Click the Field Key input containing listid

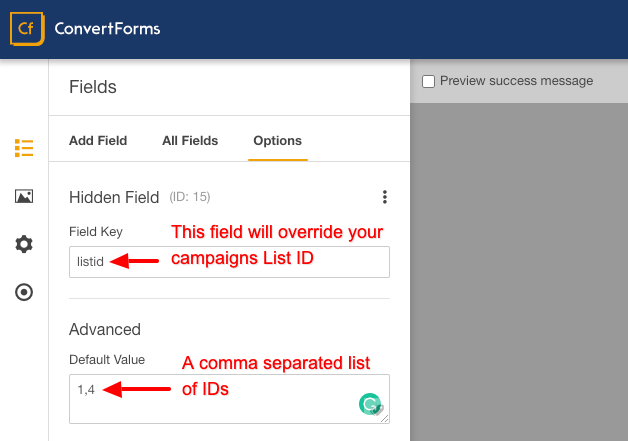tap(229, 262)
